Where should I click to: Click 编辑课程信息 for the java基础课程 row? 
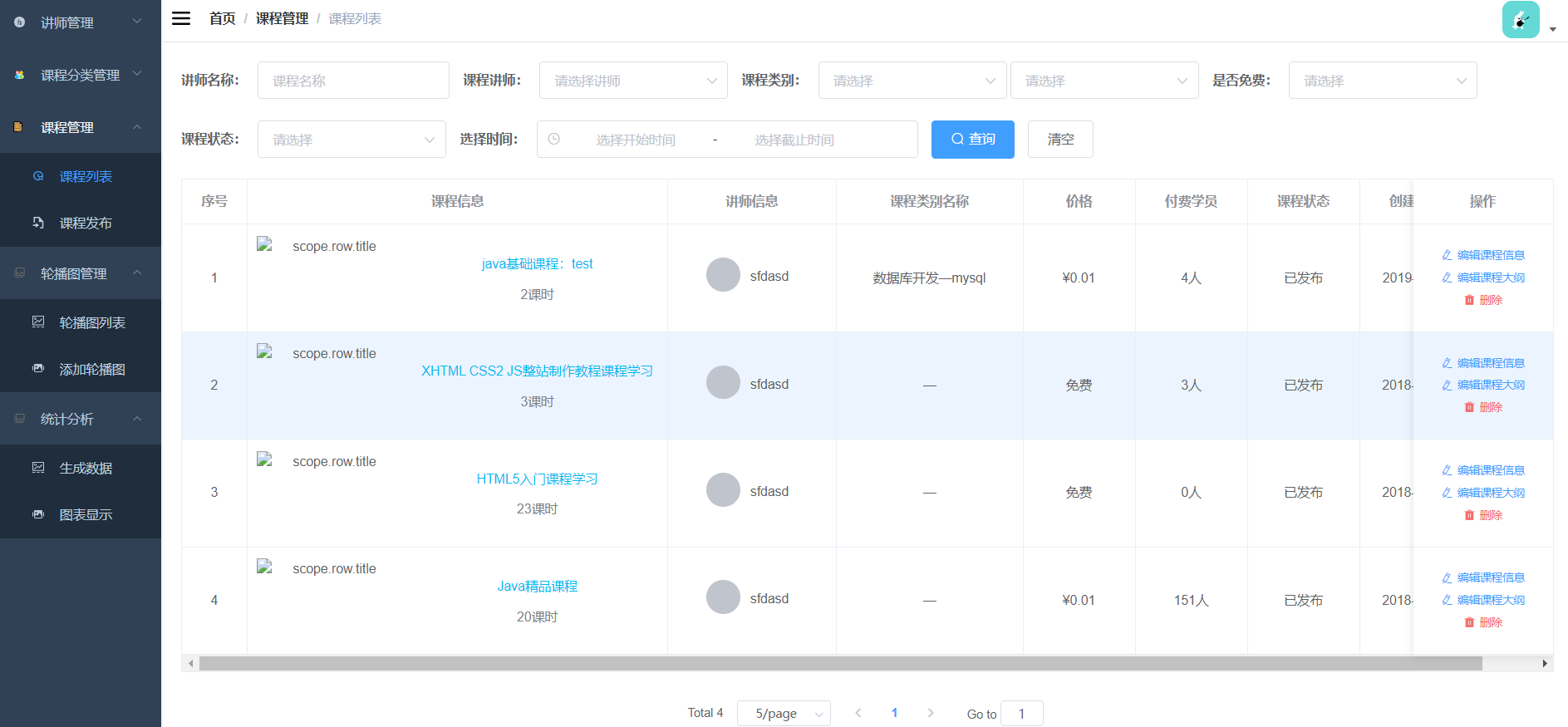[1483, 255]
